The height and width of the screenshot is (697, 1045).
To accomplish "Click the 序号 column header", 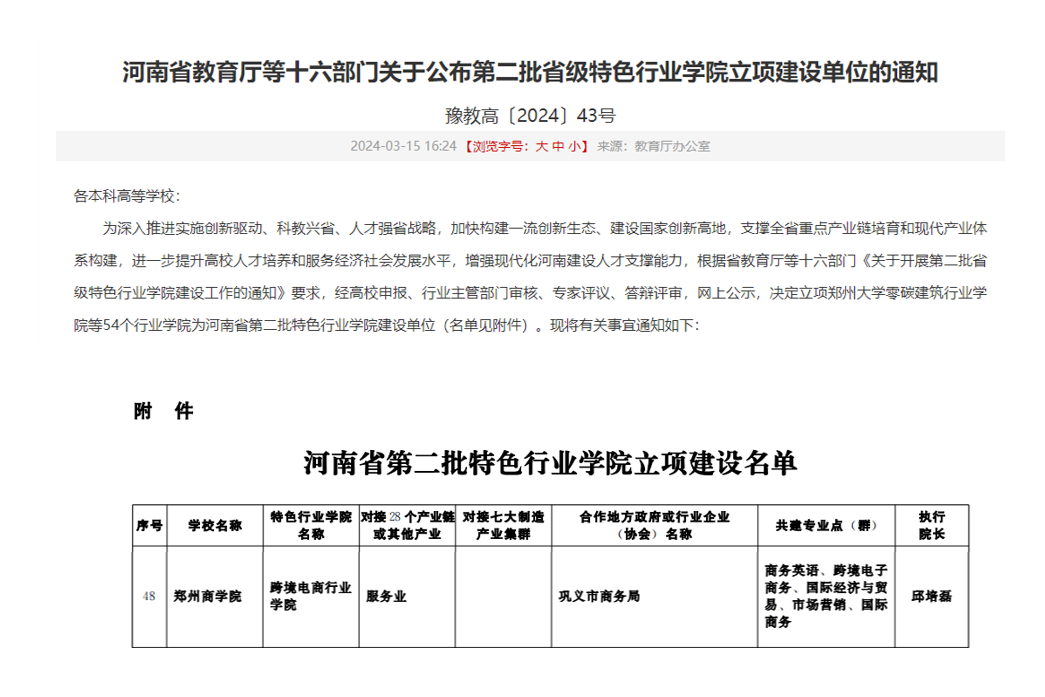I will (x=148, y=525).
